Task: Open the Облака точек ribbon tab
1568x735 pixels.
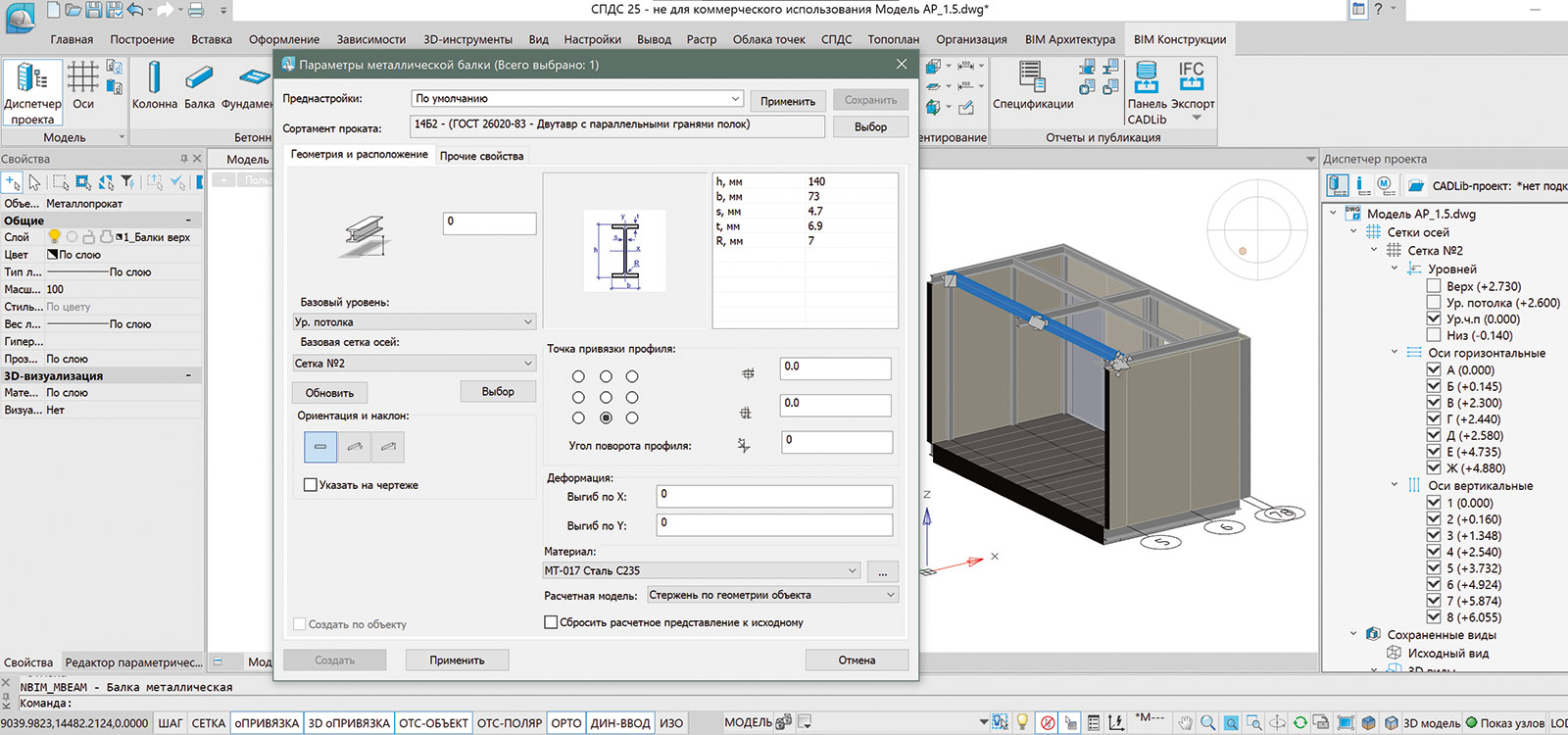Action: coord(769,39)
